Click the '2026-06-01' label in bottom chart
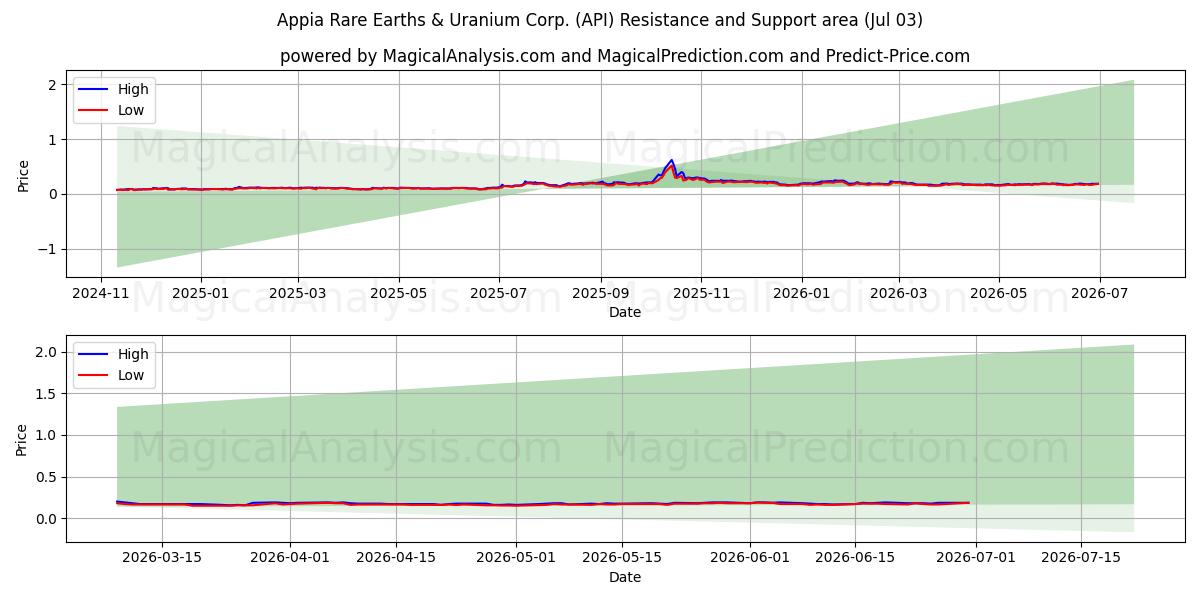This screenshot has height=600, width=1200. (749, 560)
